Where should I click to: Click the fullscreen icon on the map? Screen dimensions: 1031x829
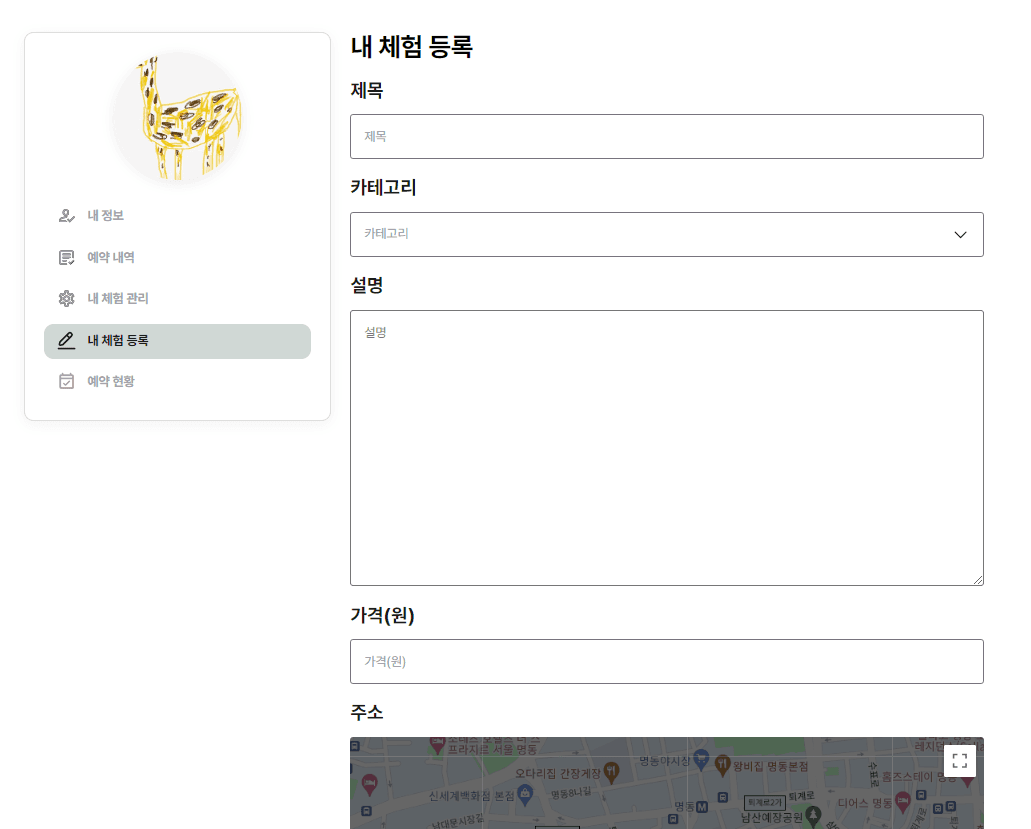(958, 760)
